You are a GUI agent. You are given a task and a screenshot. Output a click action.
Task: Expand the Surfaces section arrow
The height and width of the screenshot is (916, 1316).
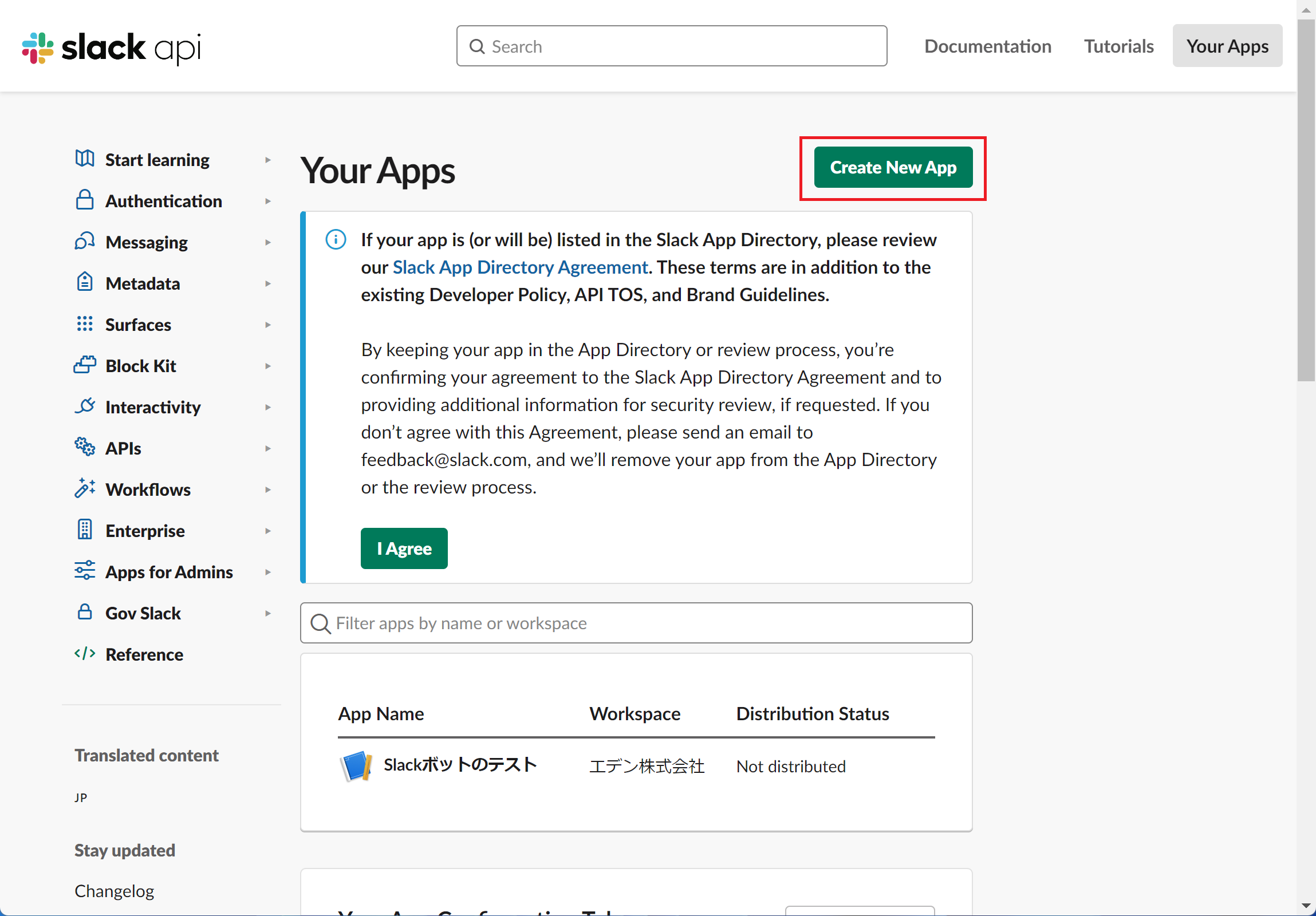pyautogui.click(x=267, y=325)
